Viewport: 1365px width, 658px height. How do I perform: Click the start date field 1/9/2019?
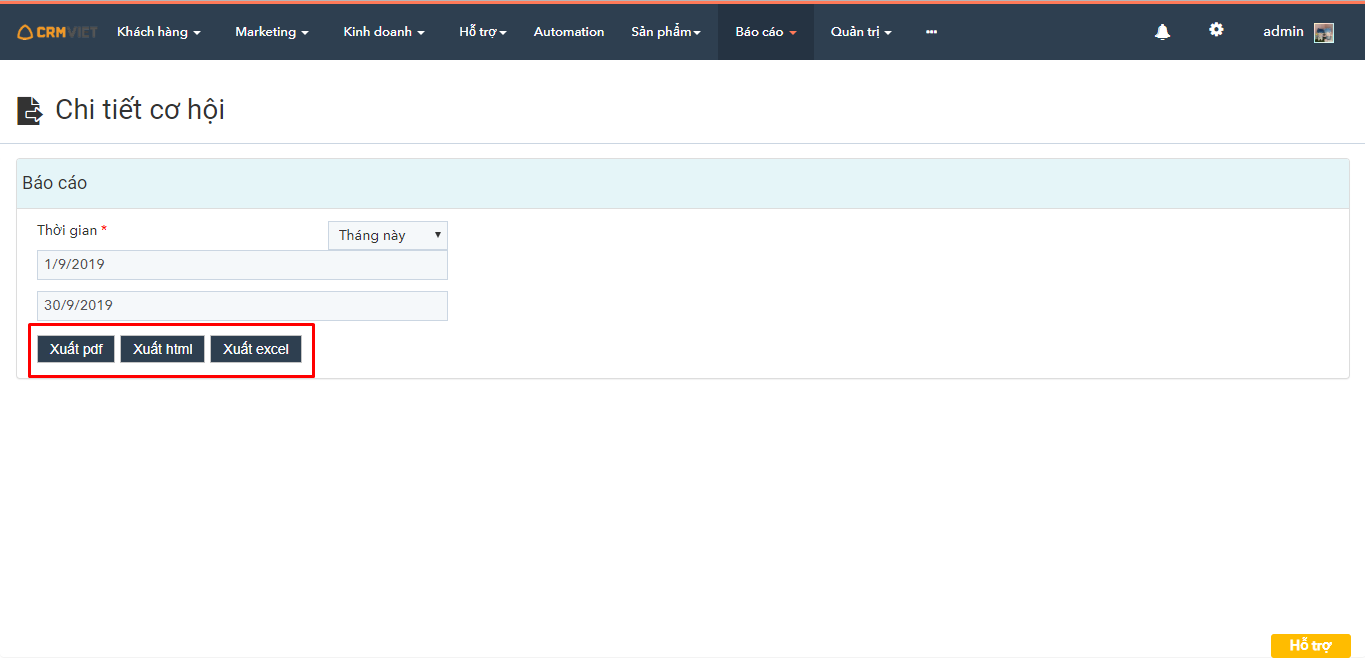242,265
